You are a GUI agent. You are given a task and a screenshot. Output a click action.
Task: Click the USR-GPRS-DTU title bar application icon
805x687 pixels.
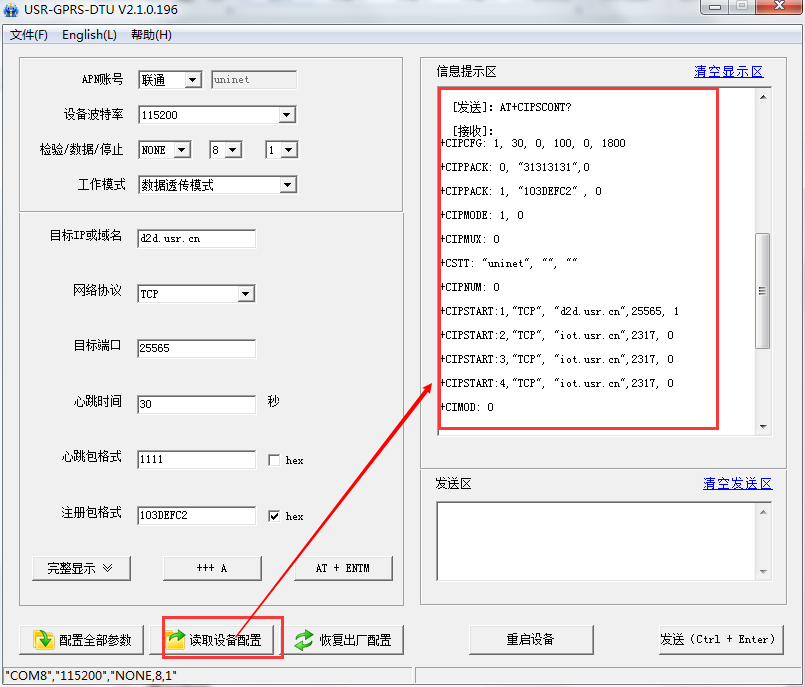pyautogui.click(x=10, y=9)
